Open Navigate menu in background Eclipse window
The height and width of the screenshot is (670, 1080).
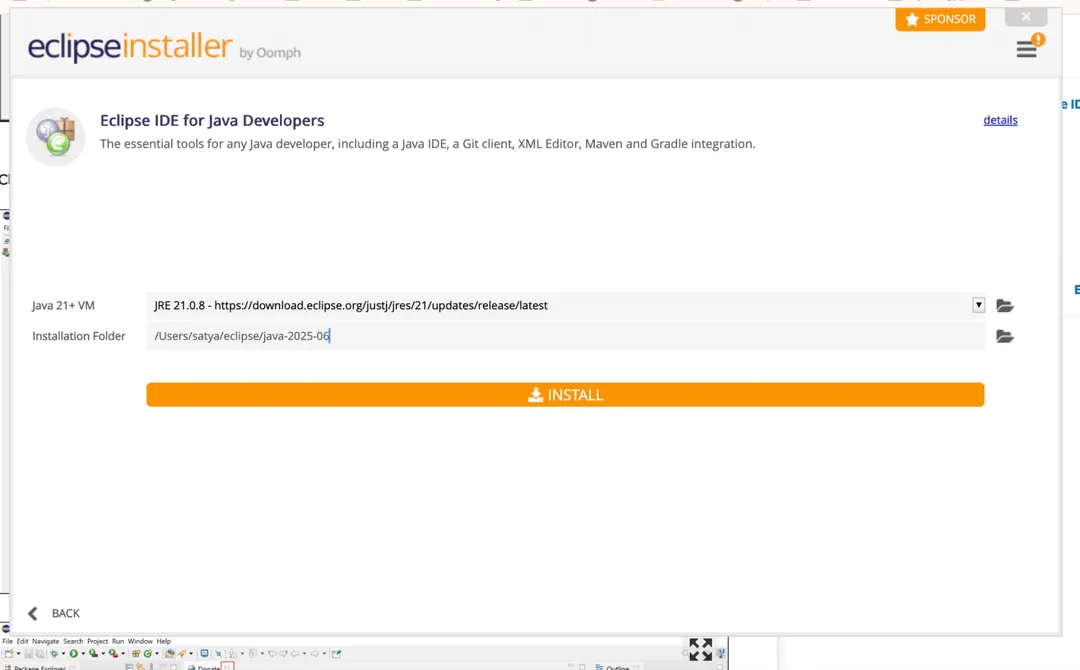point(45,641)
